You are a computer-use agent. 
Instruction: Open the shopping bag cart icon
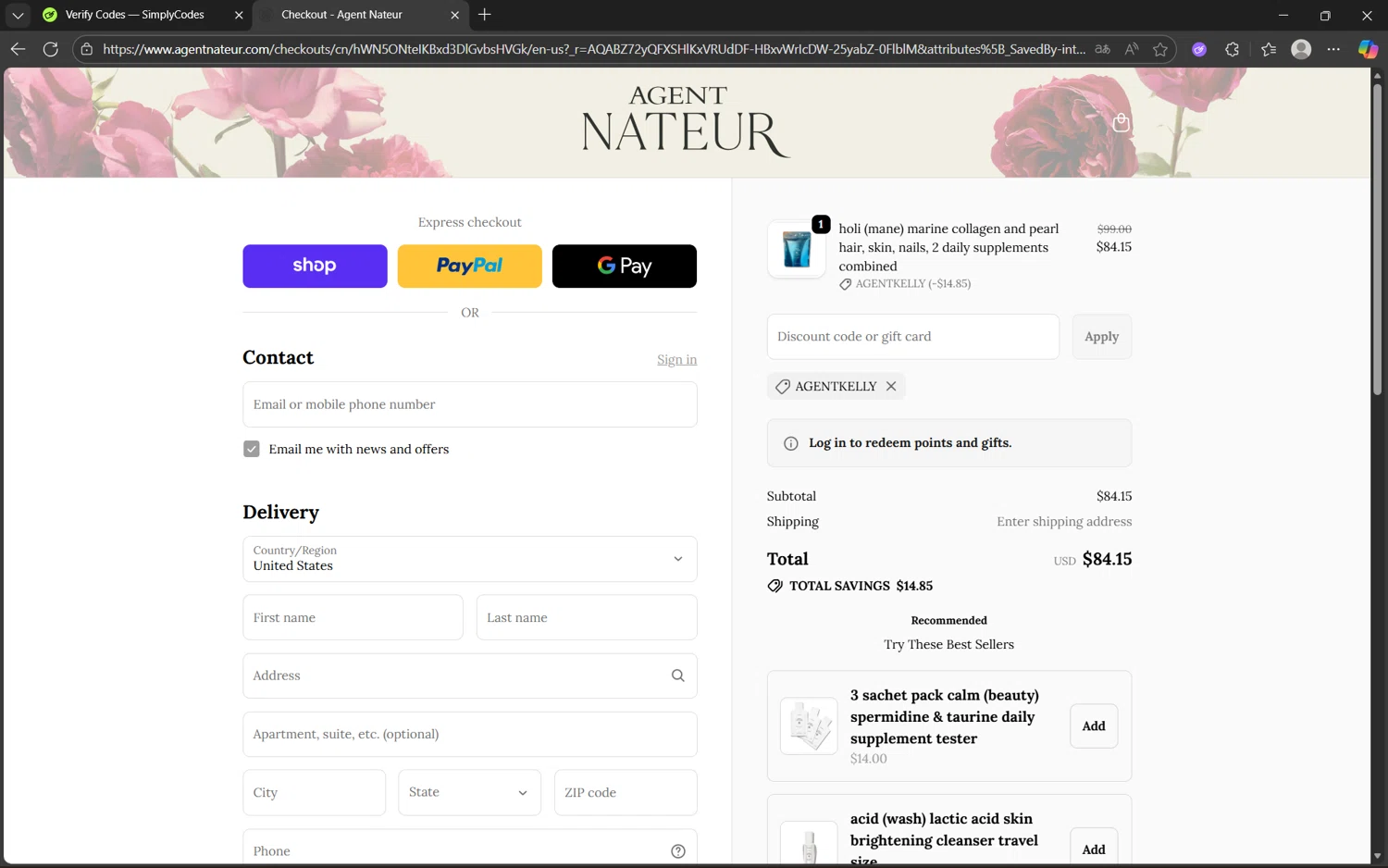click(x=1121, y=123)
